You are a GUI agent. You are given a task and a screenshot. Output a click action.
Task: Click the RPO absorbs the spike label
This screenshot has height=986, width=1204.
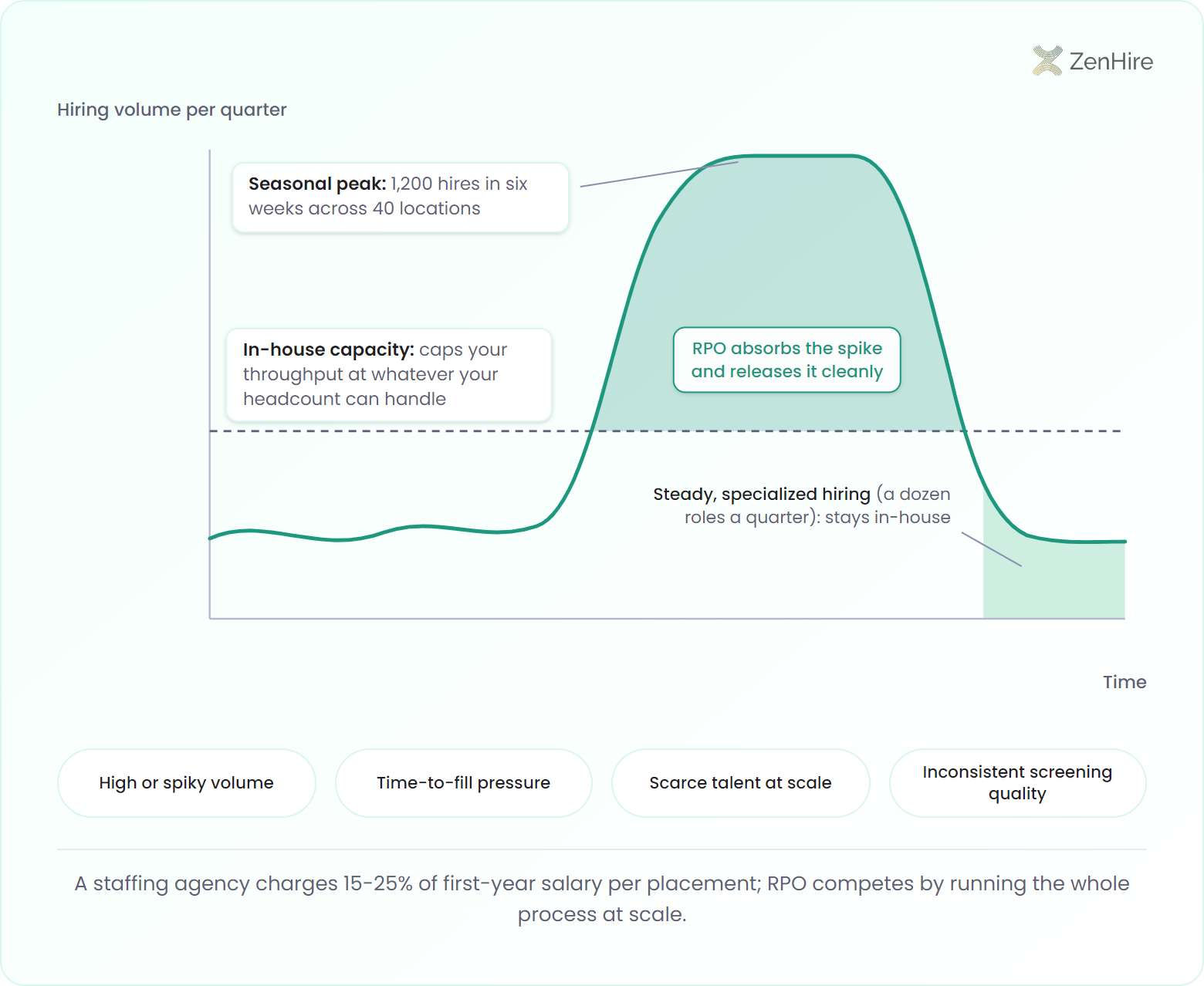787,360
